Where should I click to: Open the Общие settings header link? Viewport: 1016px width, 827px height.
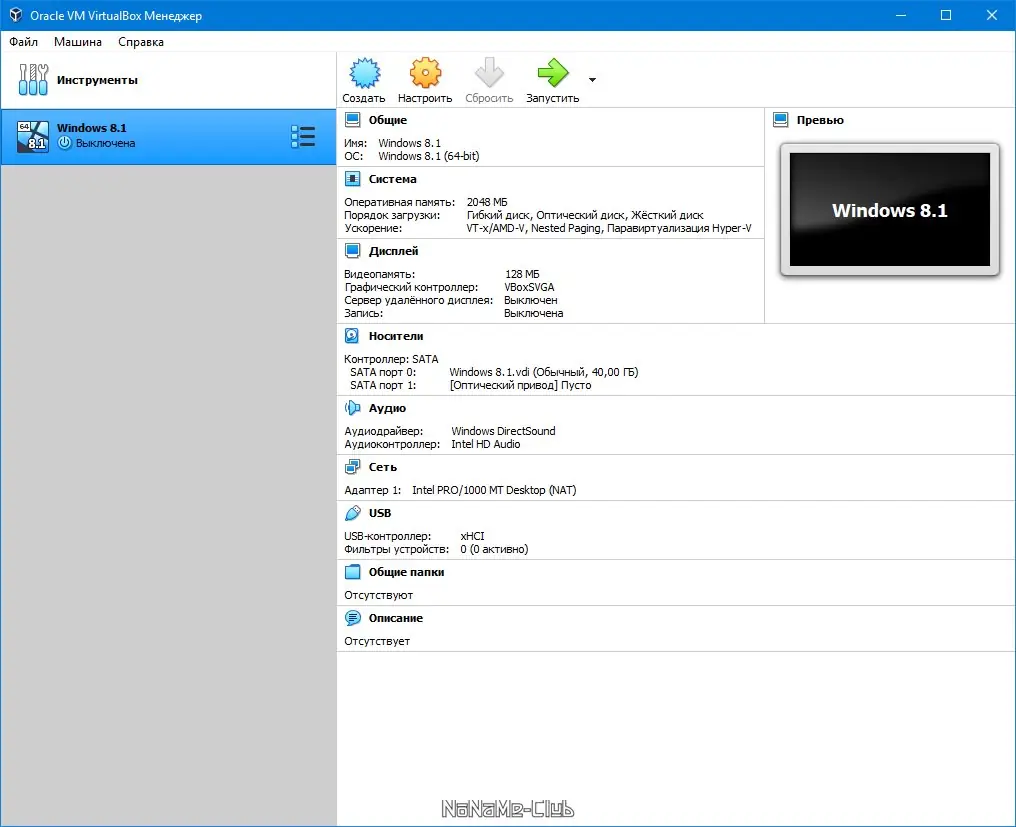point(388,120)
